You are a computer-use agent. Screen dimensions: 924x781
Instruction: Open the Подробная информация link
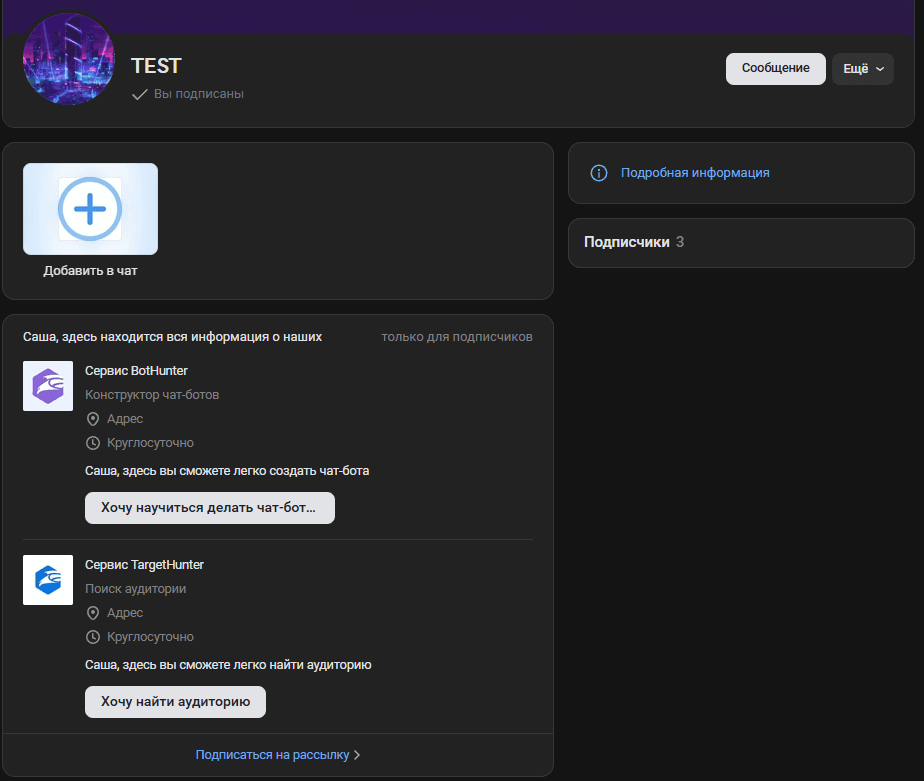(x=695, y=173)
